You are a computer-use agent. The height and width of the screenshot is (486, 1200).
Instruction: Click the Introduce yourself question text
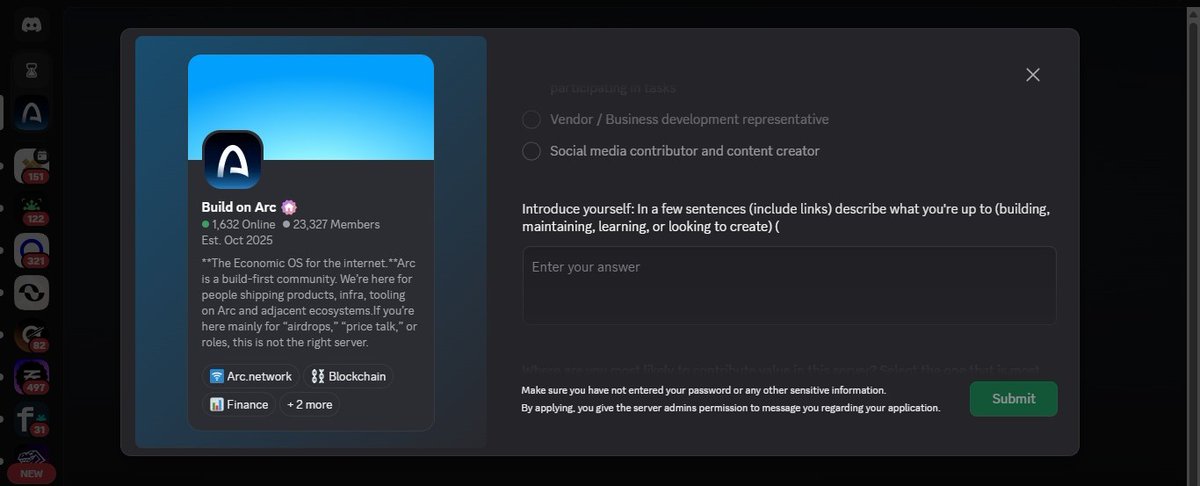point(786,218)
